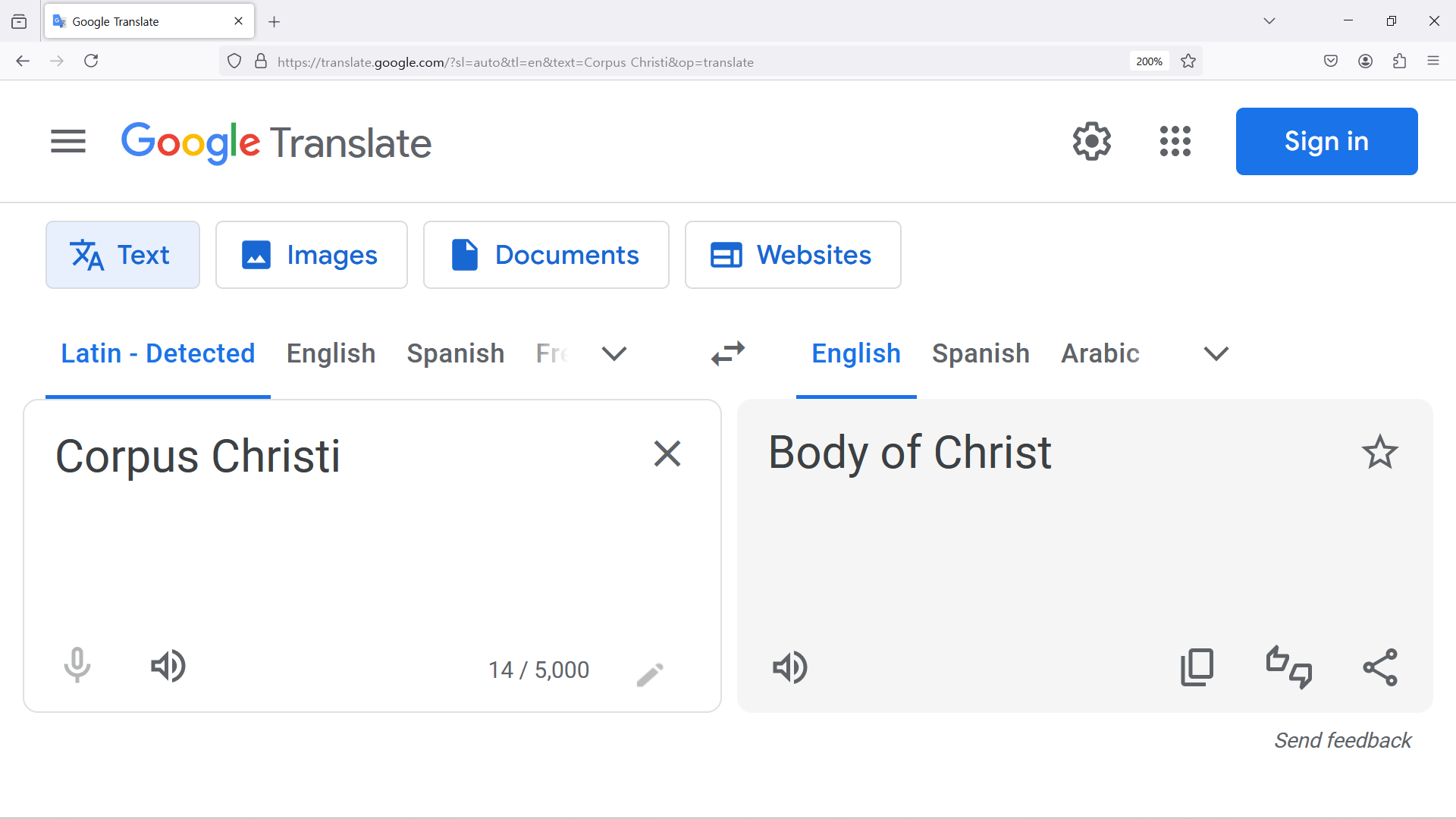Reset the 200% zoom level indicator
Image resolution: width=1456 pixels, height=819 pixels.
click(1149, 61)
